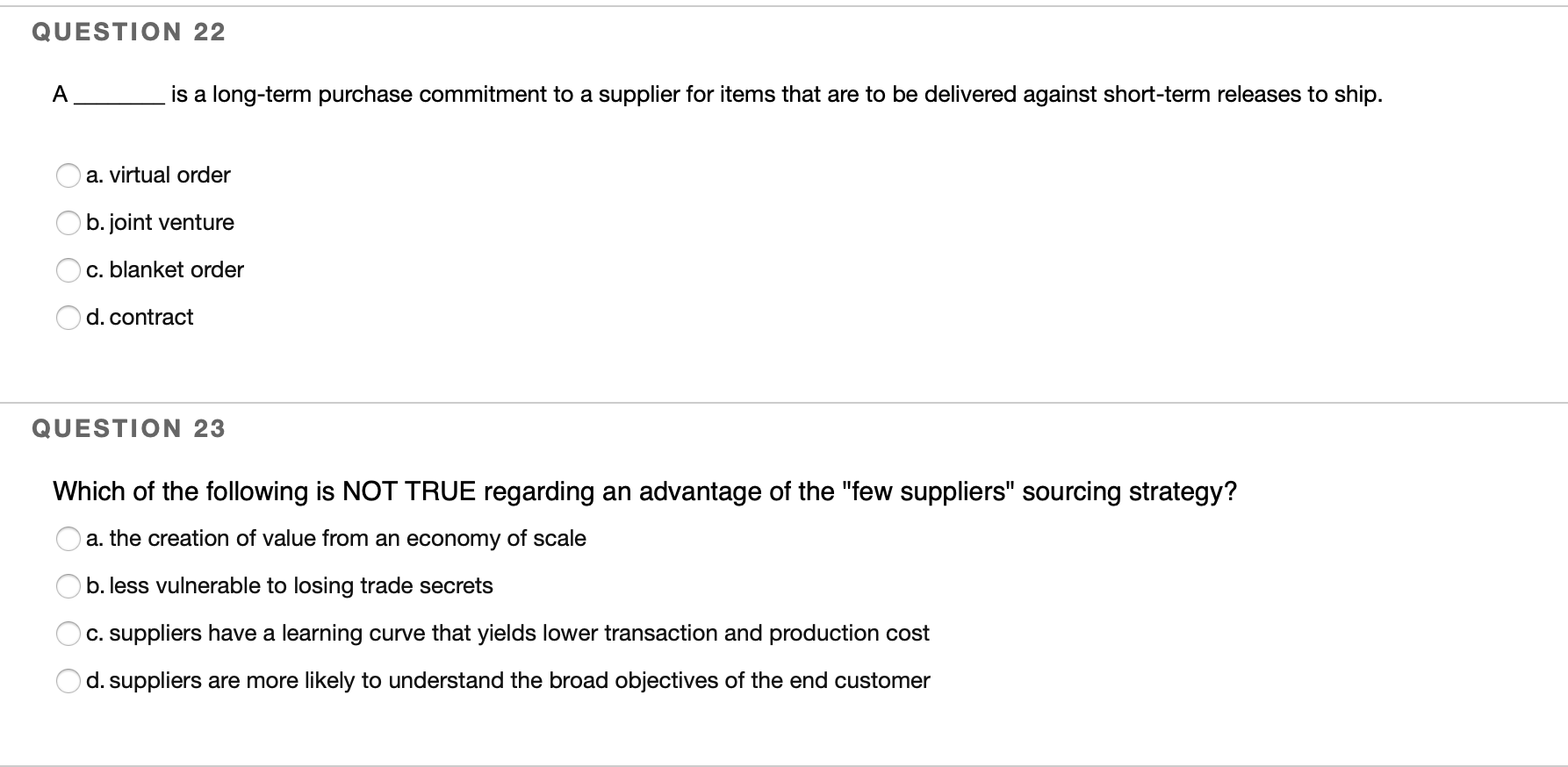Select radio button for "d. contract"

tap(69, 318)
